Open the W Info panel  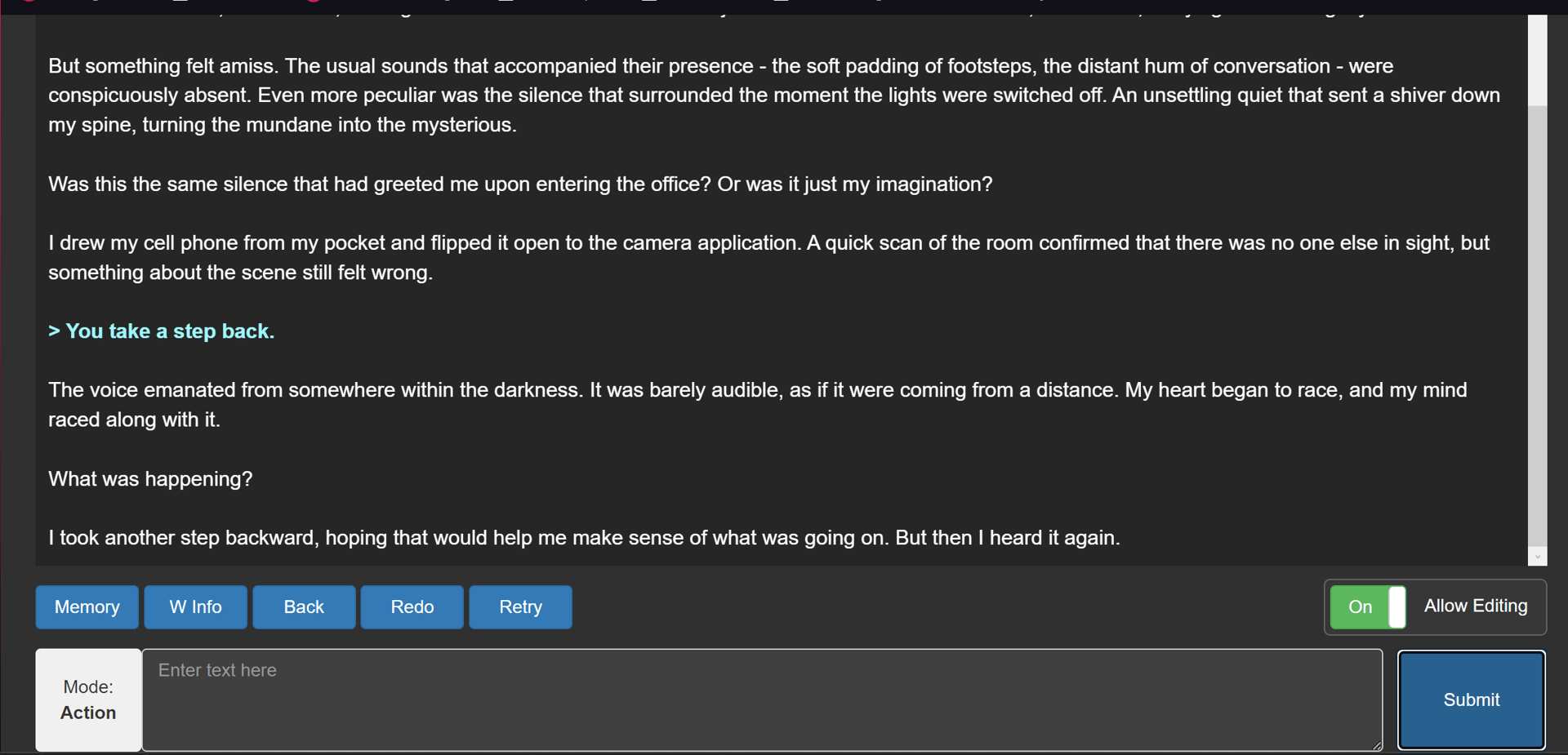point(195,607)
